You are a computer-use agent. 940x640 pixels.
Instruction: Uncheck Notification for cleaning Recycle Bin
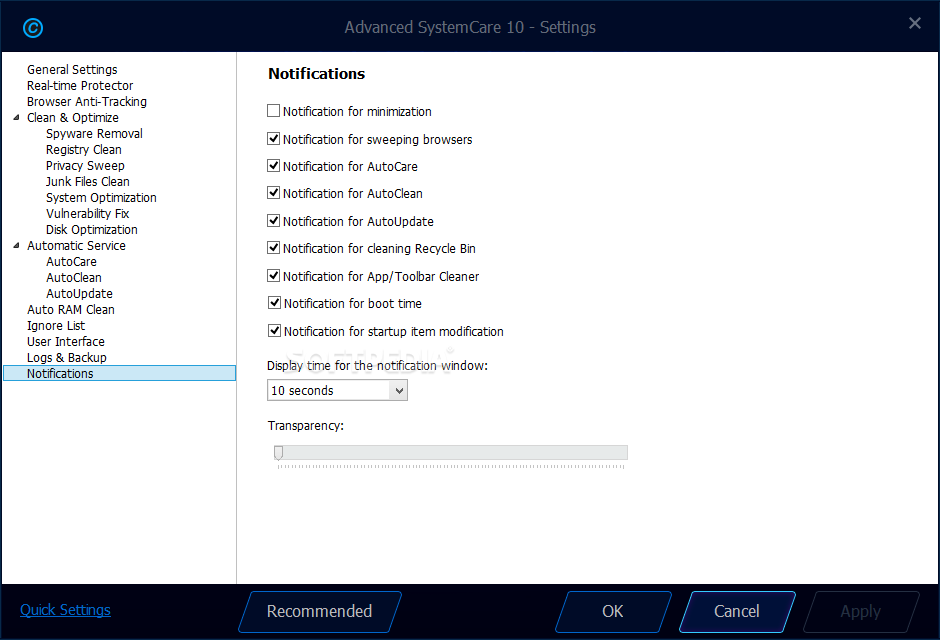273,247
